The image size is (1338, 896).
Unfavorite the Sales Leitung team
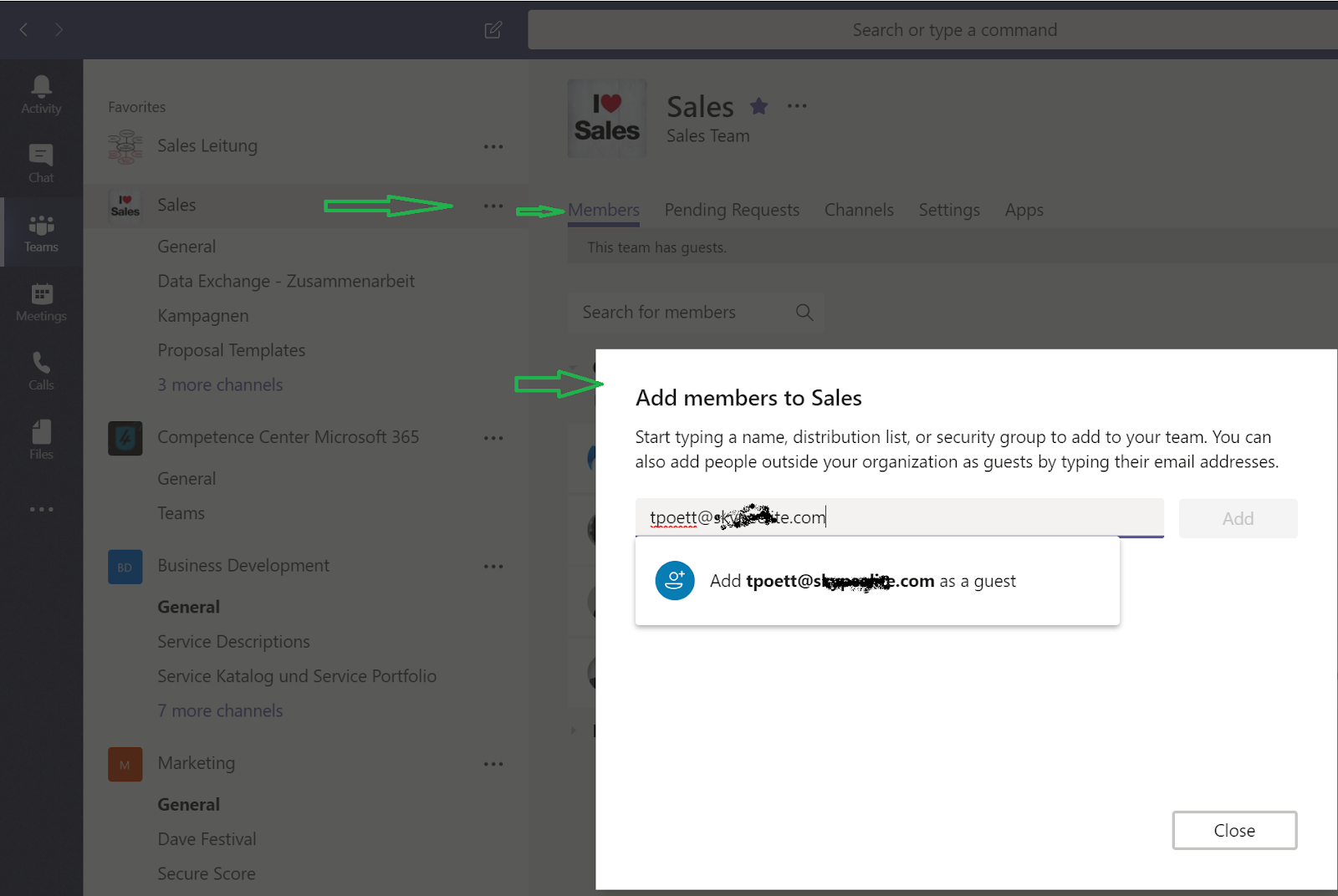coord(493,146)
